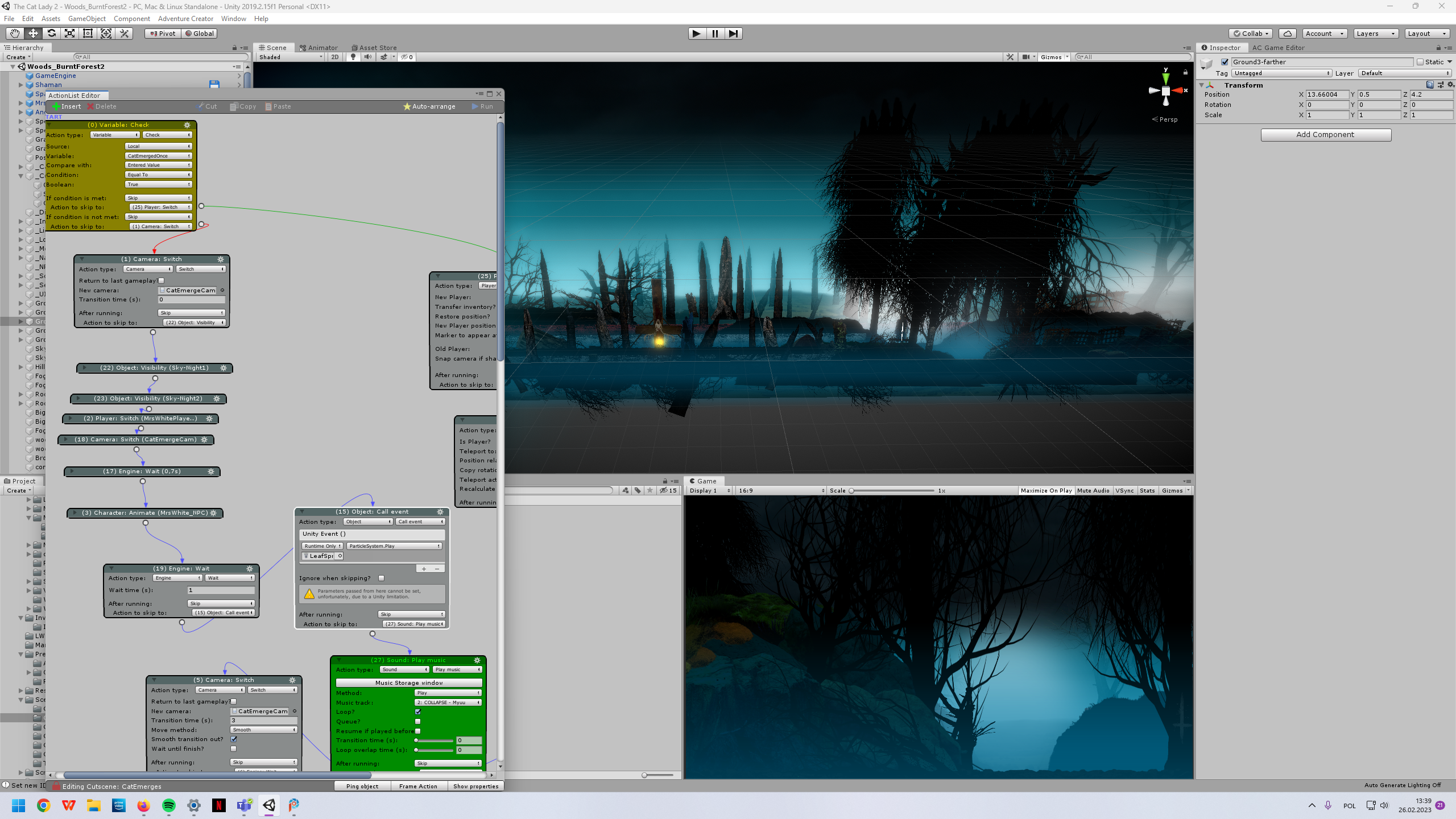The width and height of the screenshot is (1456, 819).
Task: Adjust the Game view Scale slider
Action: point(851,490)
